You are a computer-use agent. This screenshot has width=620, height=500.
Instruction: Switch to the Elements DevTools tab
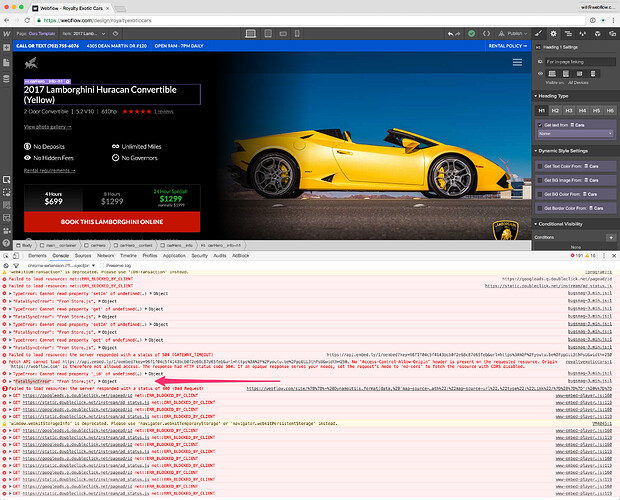tap(37, 256)
